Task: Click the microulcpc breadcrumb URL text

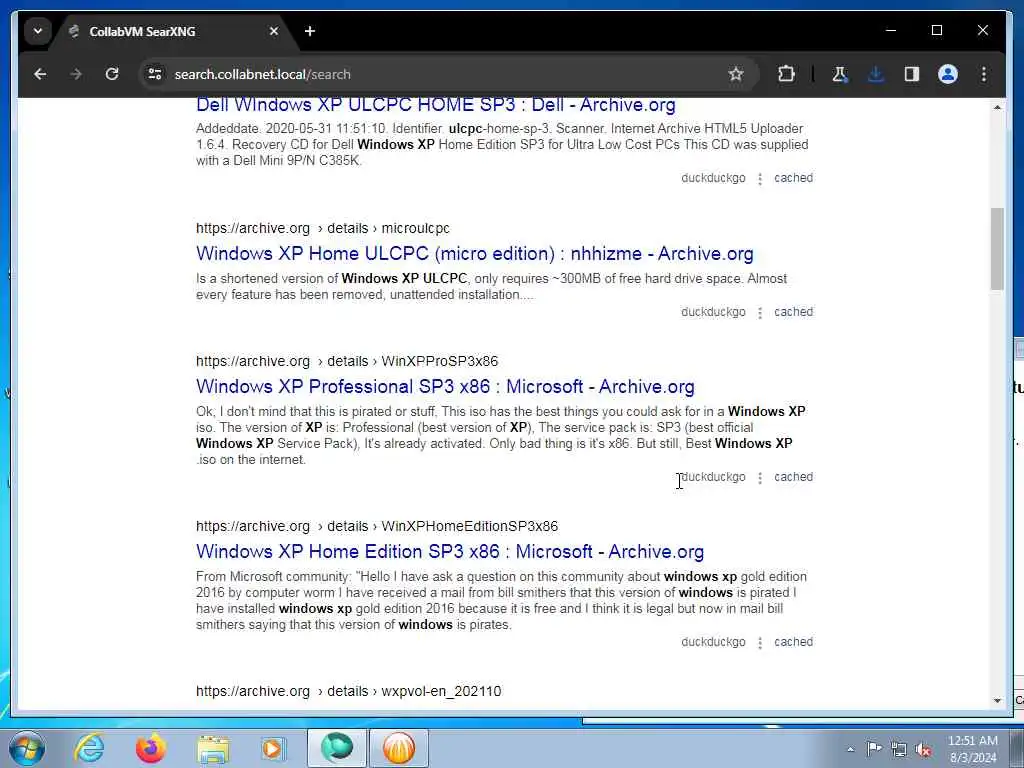Action: coord(323,229)
